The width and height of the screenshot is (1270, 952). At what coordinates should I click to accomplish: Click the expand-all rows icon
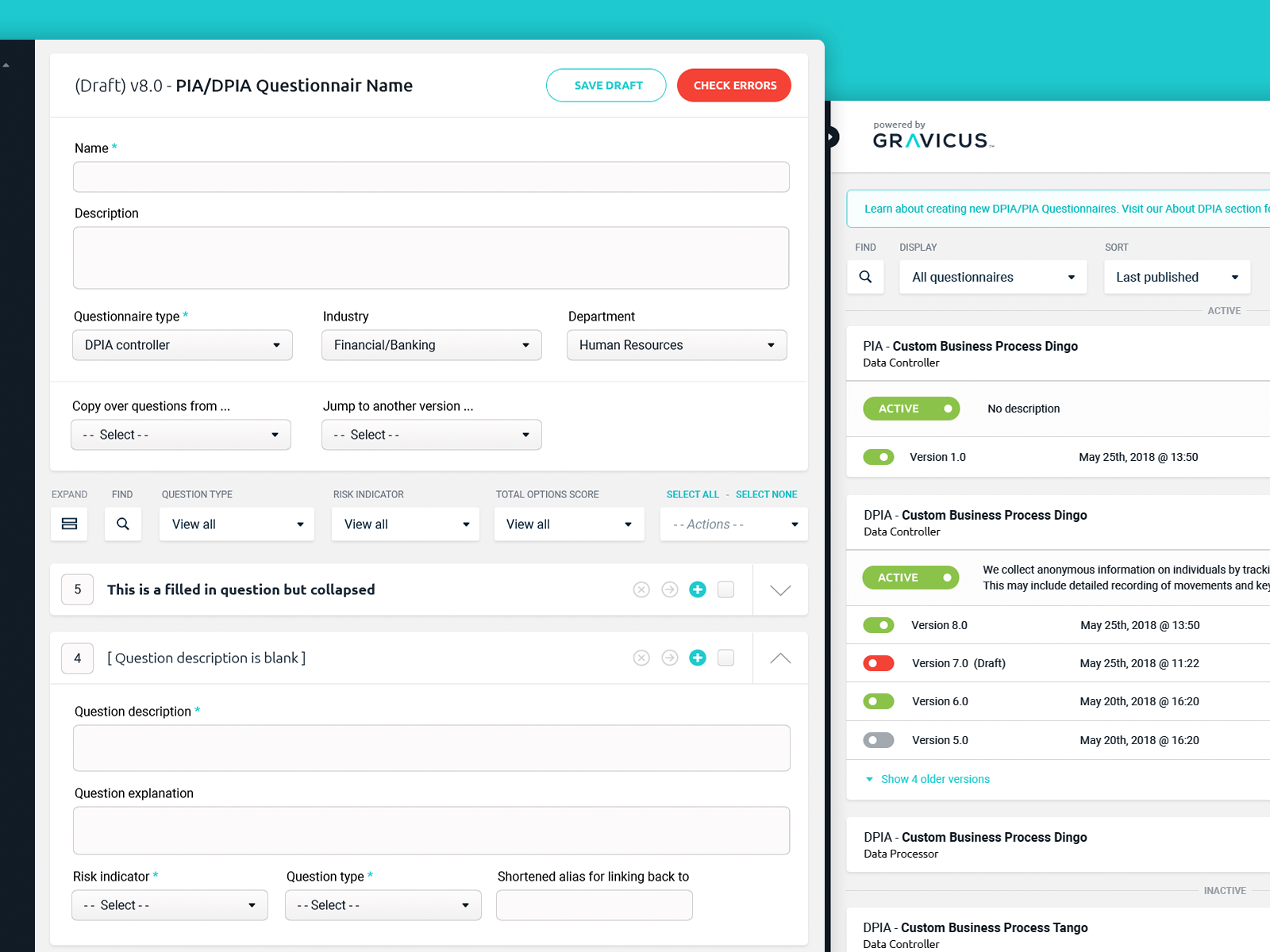pyautogui.click(x=69, y=524)
